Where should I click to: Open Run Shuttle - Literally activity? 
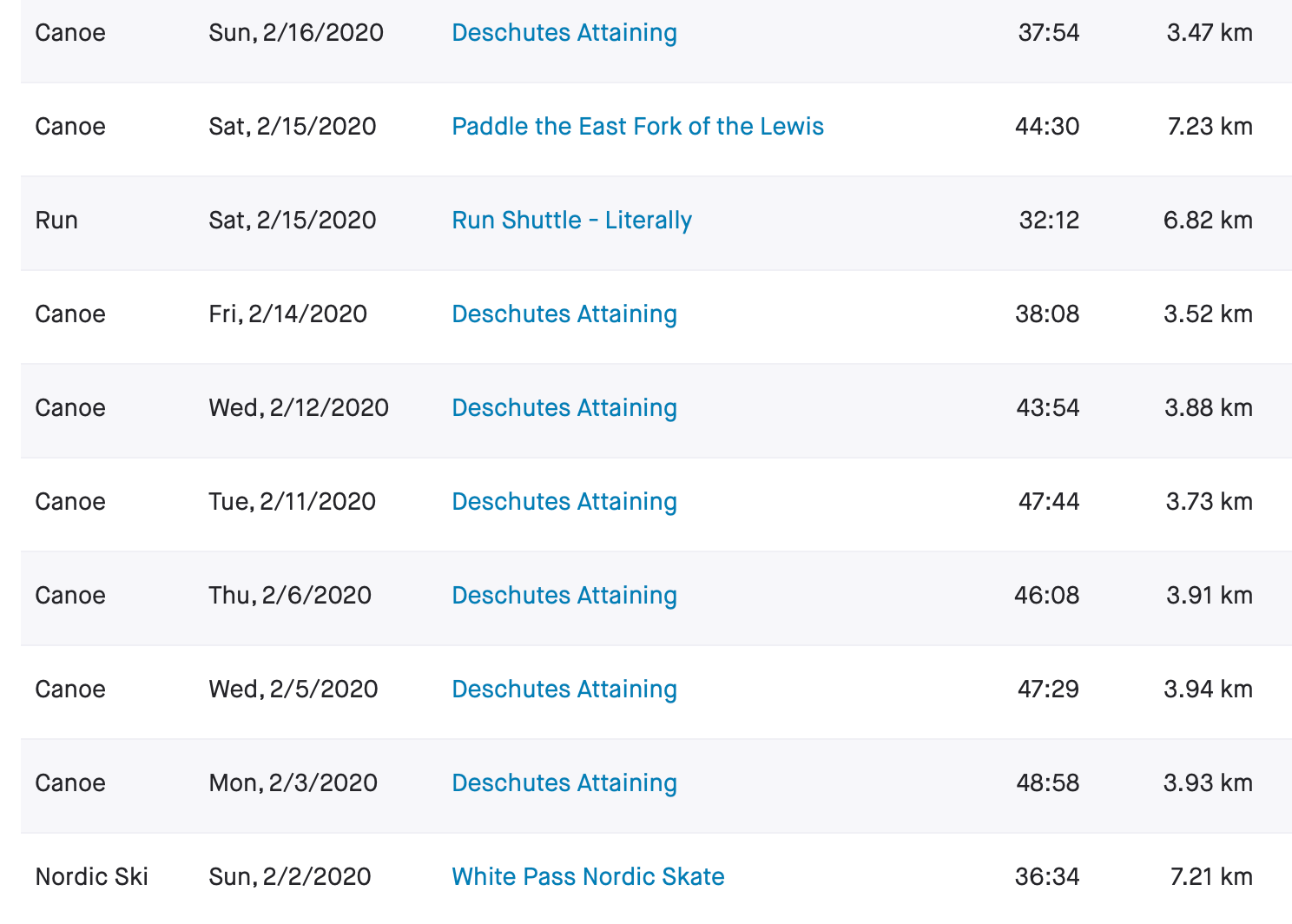click(x=571, y=221)
